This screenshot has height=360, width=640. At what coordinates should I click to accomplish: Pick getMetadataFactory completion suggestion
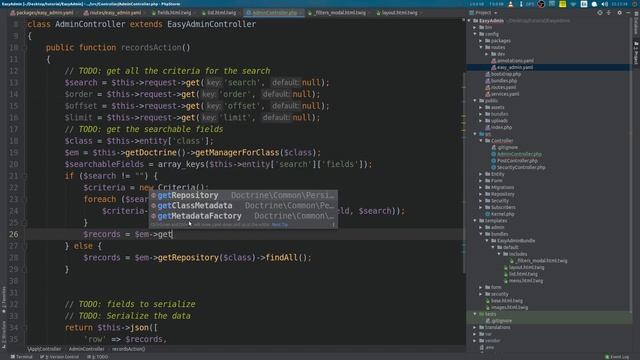click(243, 216)
